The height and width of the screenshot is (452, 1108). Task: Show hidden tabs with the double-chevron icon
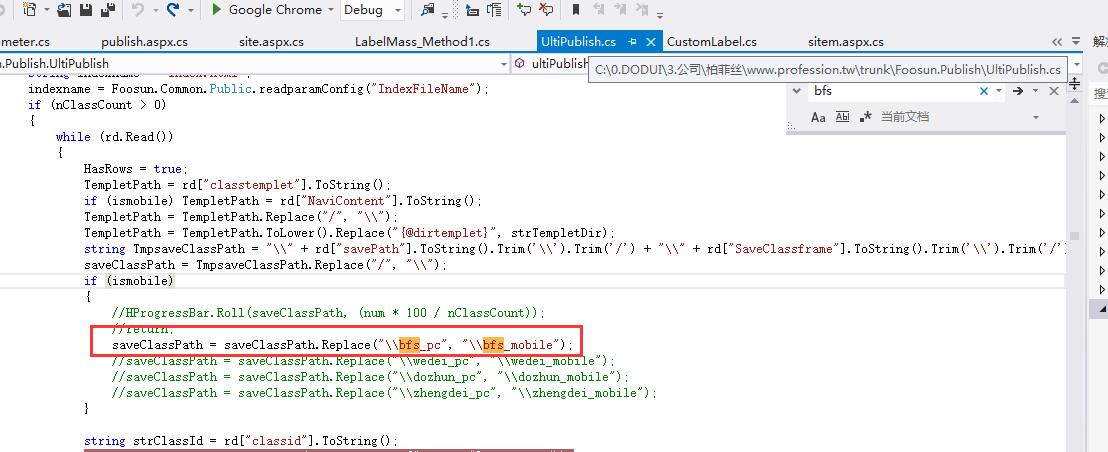1057,42
